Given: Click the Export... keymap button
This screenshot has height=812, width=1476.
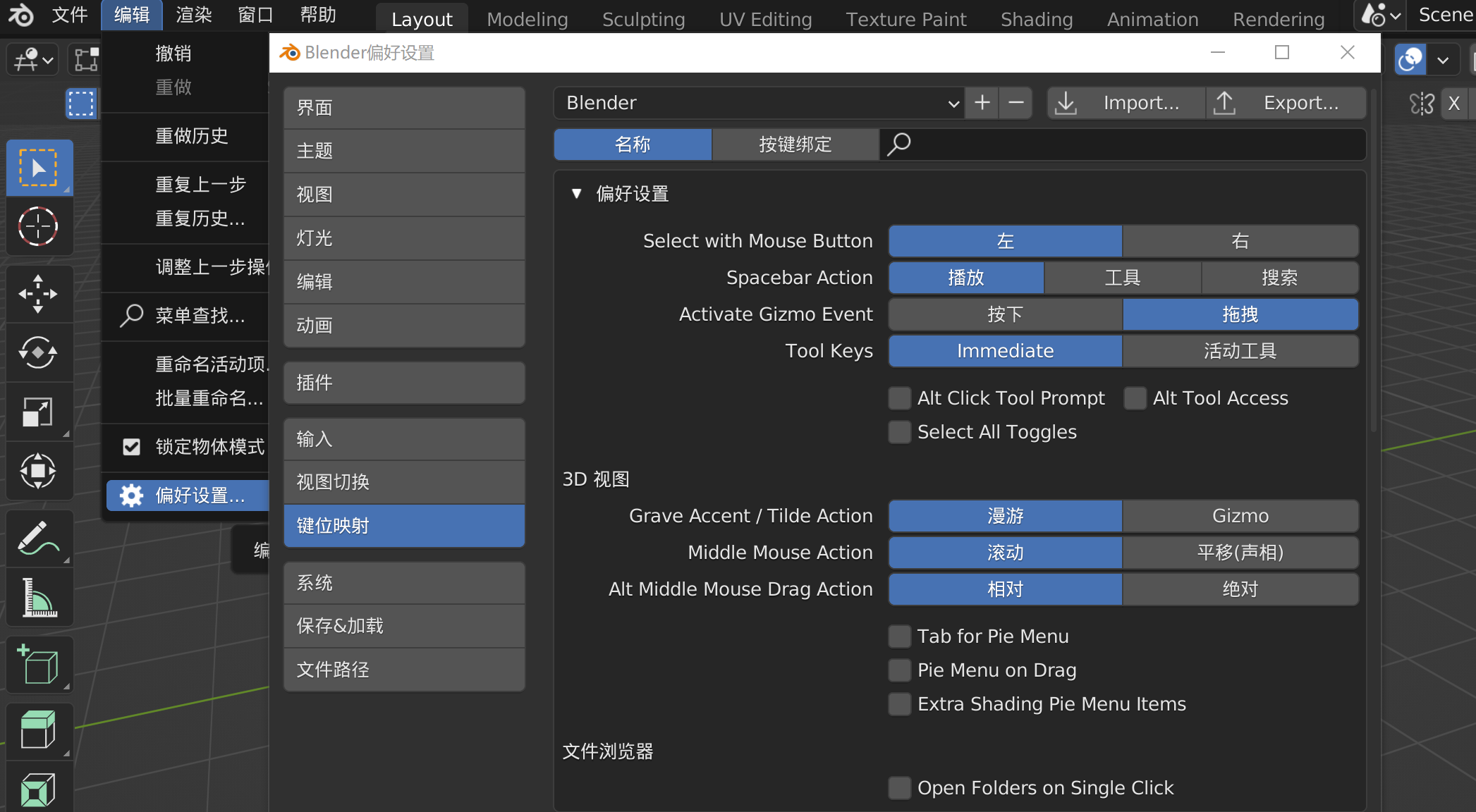Looking at the screenshot, I should pyautogui.click(x=1286, y=103).
